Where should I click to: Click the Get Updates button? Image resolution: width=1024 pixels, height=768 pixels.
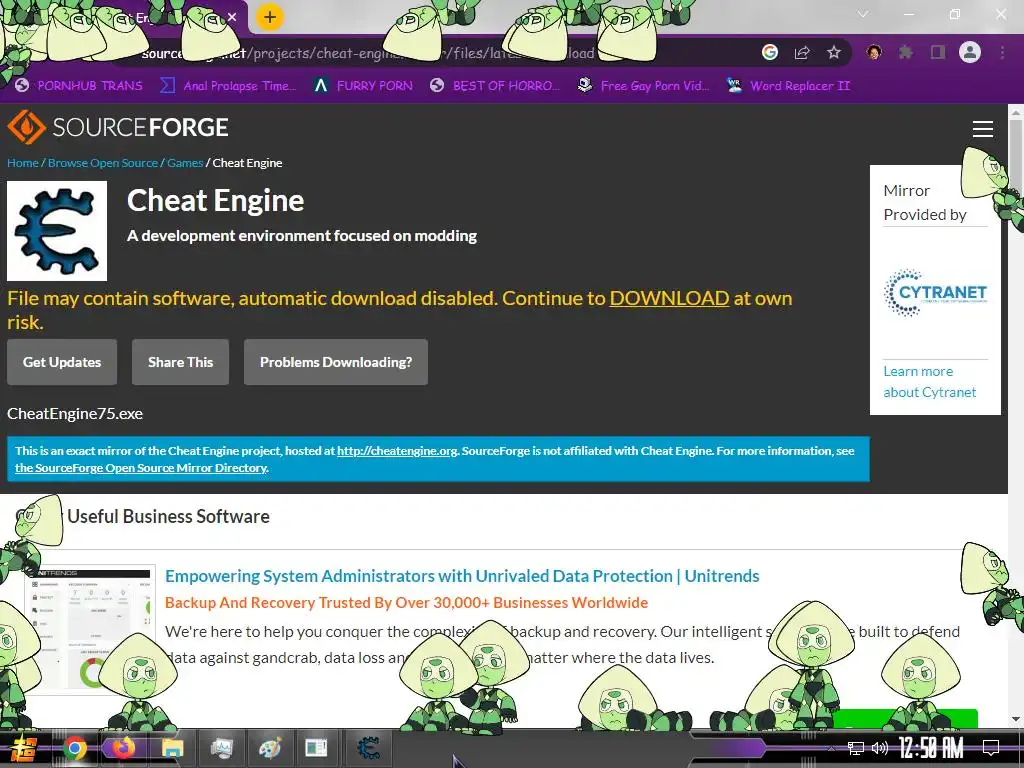pos(62,362)
